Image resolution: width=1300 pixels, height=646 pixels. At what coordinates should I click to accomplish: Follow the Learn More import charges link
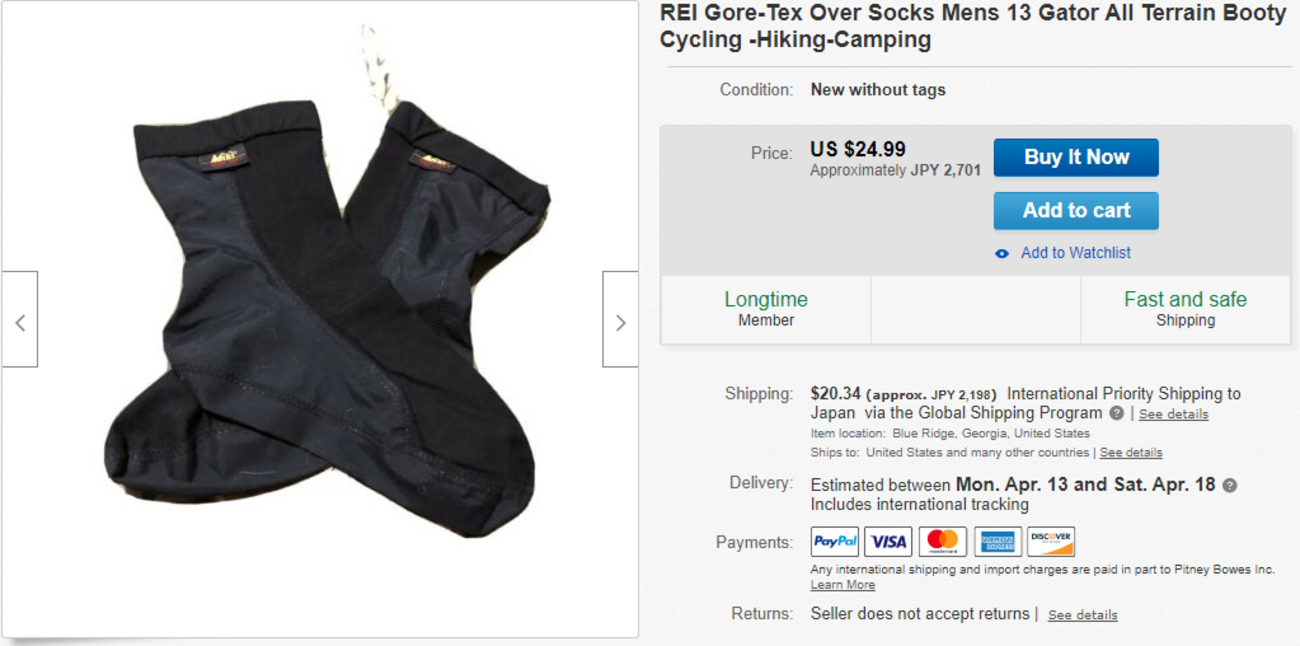click(842, 585)
